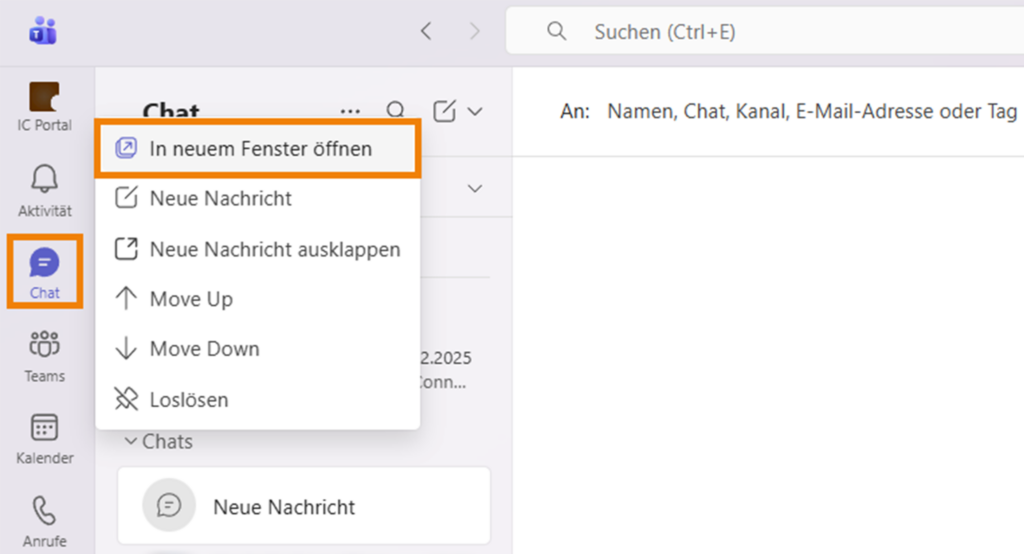Open the Kalender icon
The image size is (1024, 554).
(x=44, y=428)
